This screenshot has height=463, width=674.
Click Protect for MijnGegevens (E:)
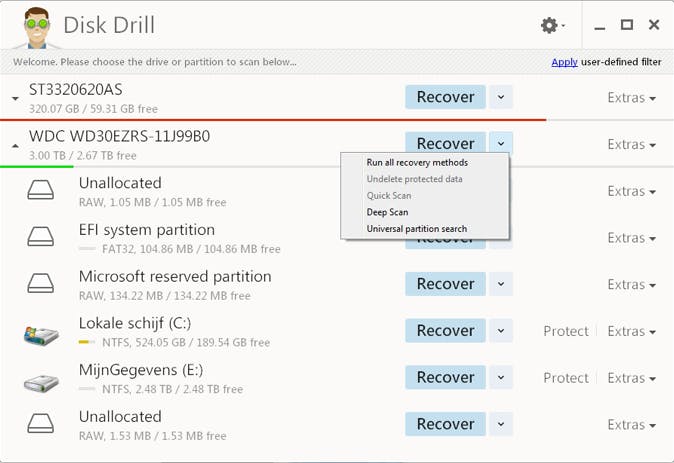tap(566, 378)
